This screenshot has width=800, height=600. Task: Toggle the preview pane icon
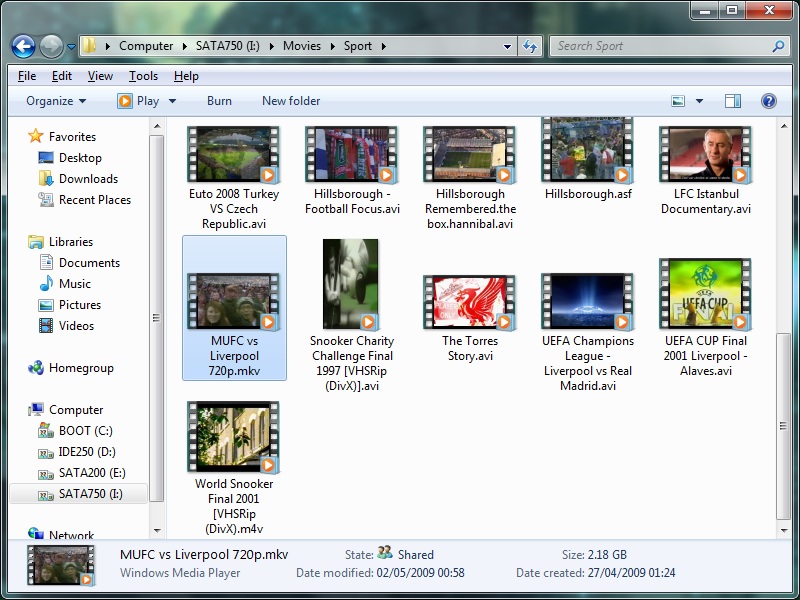point(733,101)
